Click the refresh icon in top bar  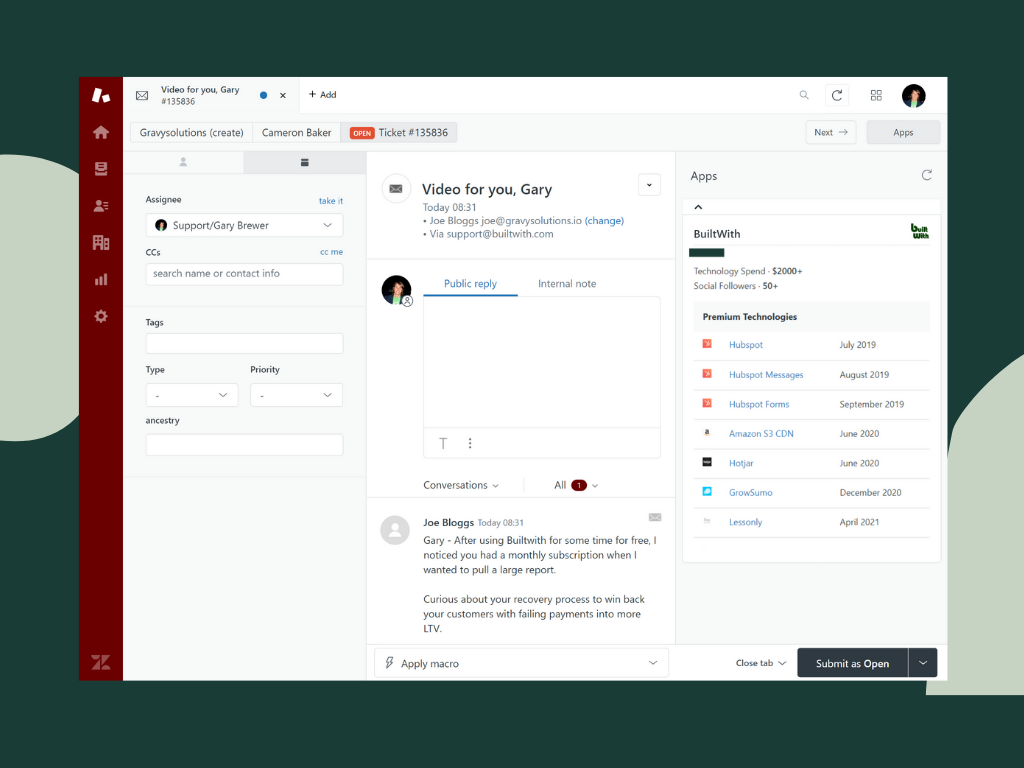(837, 96)
